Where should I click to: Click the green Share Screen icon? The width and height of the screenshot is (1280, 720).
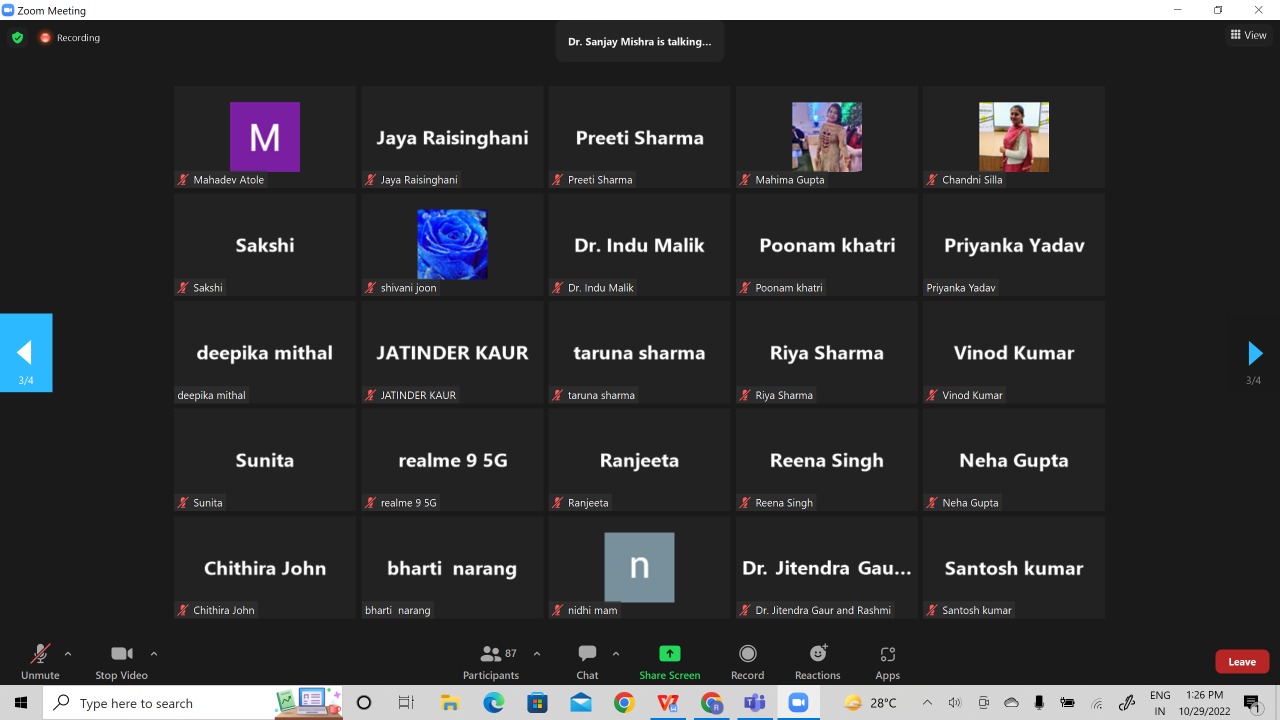[x=670, y=654]
